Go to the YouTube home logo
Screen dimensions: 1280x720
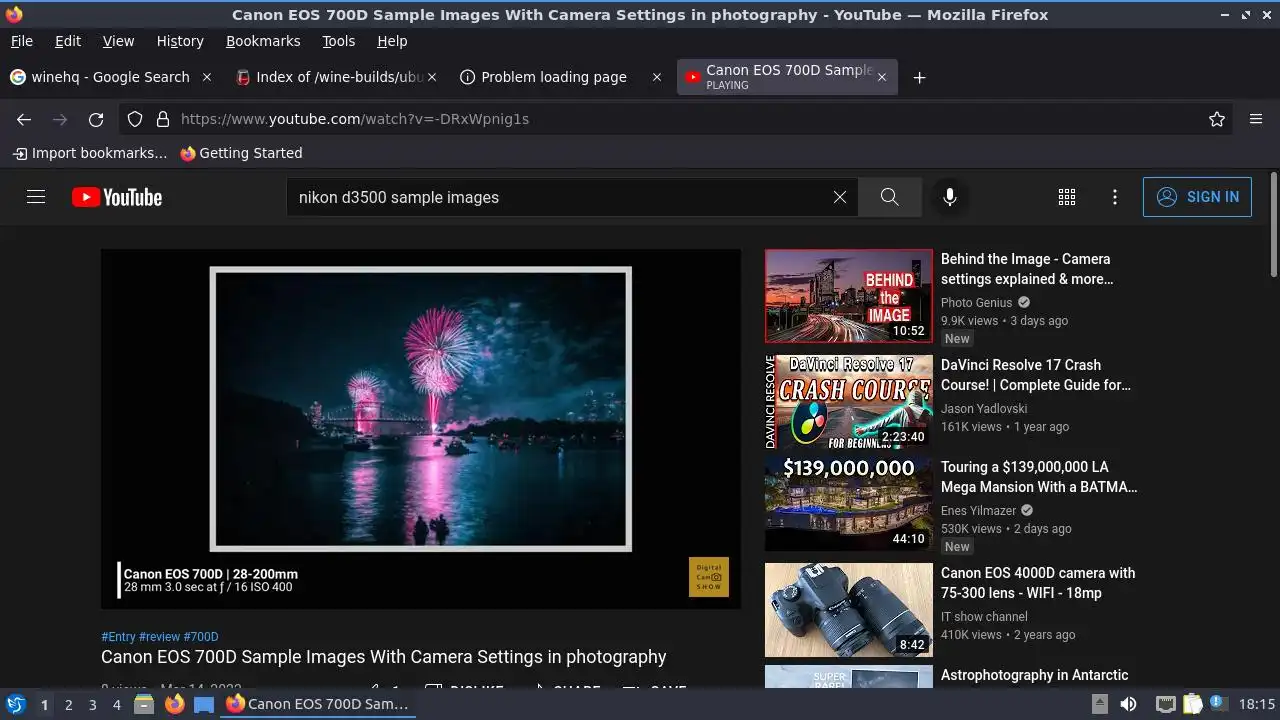(117, 197)
